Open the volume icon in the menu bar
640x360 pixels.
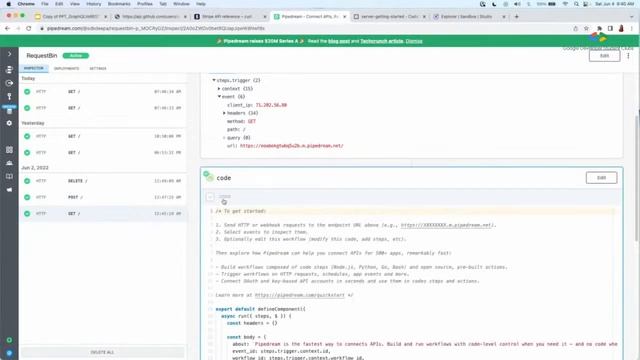517,4
